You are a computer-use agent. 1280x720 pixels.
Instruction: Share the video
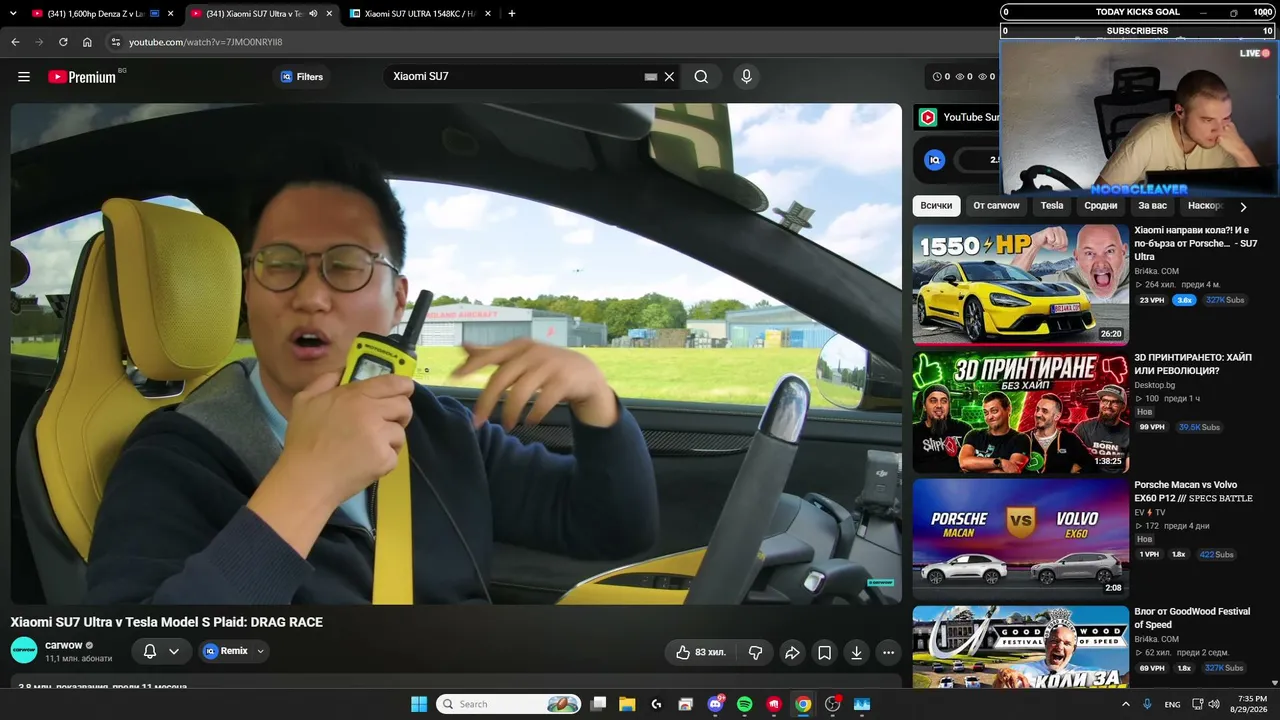[792, 653]
